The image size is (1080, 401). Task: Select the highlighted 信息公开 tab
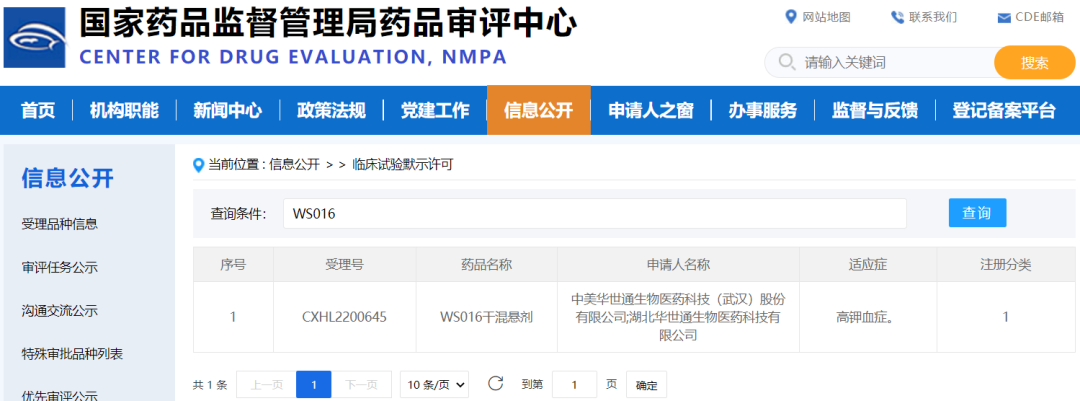coord(539,110)
